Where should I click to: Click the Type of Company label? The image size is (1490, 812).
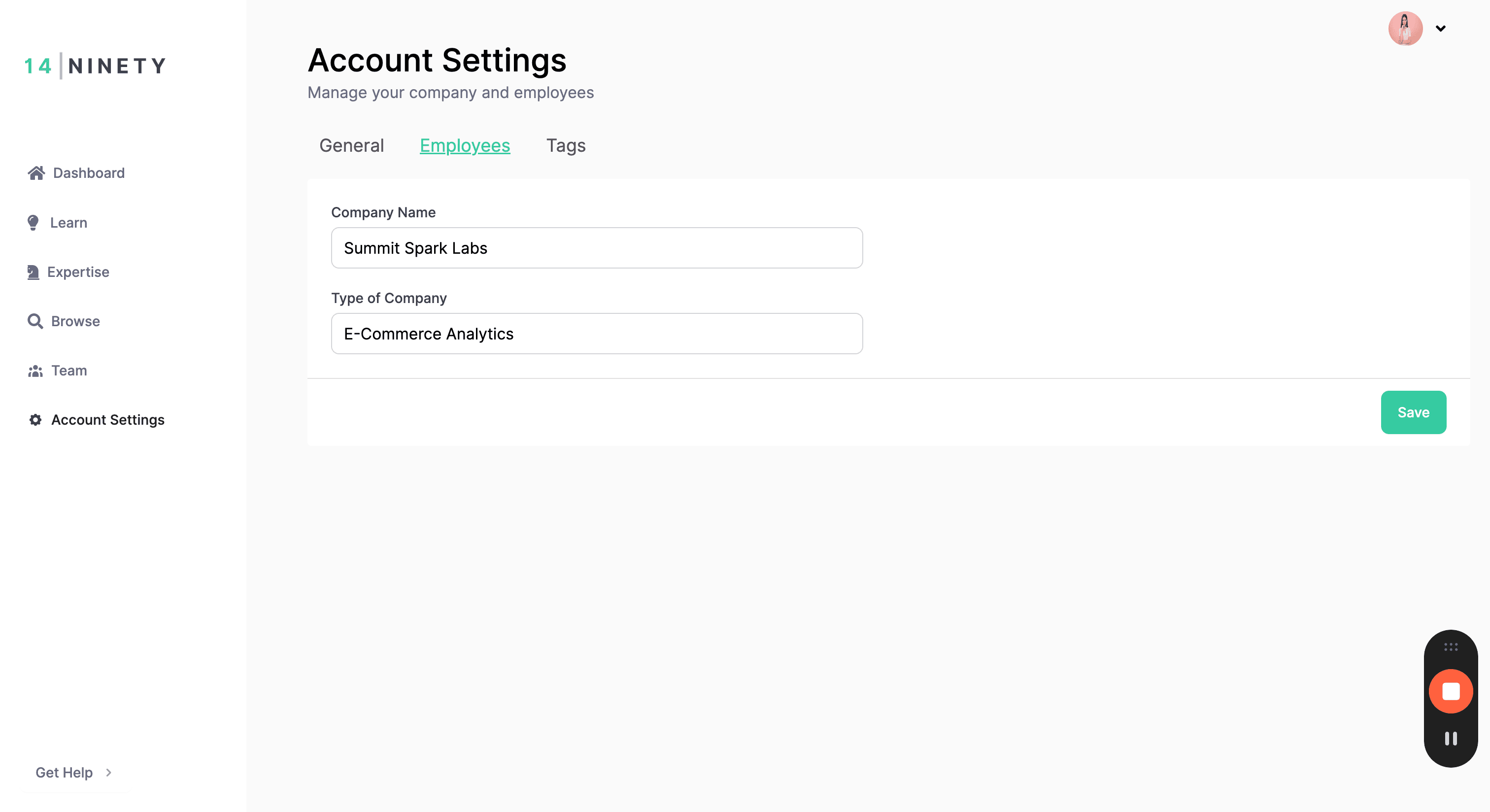click(389, 298)
